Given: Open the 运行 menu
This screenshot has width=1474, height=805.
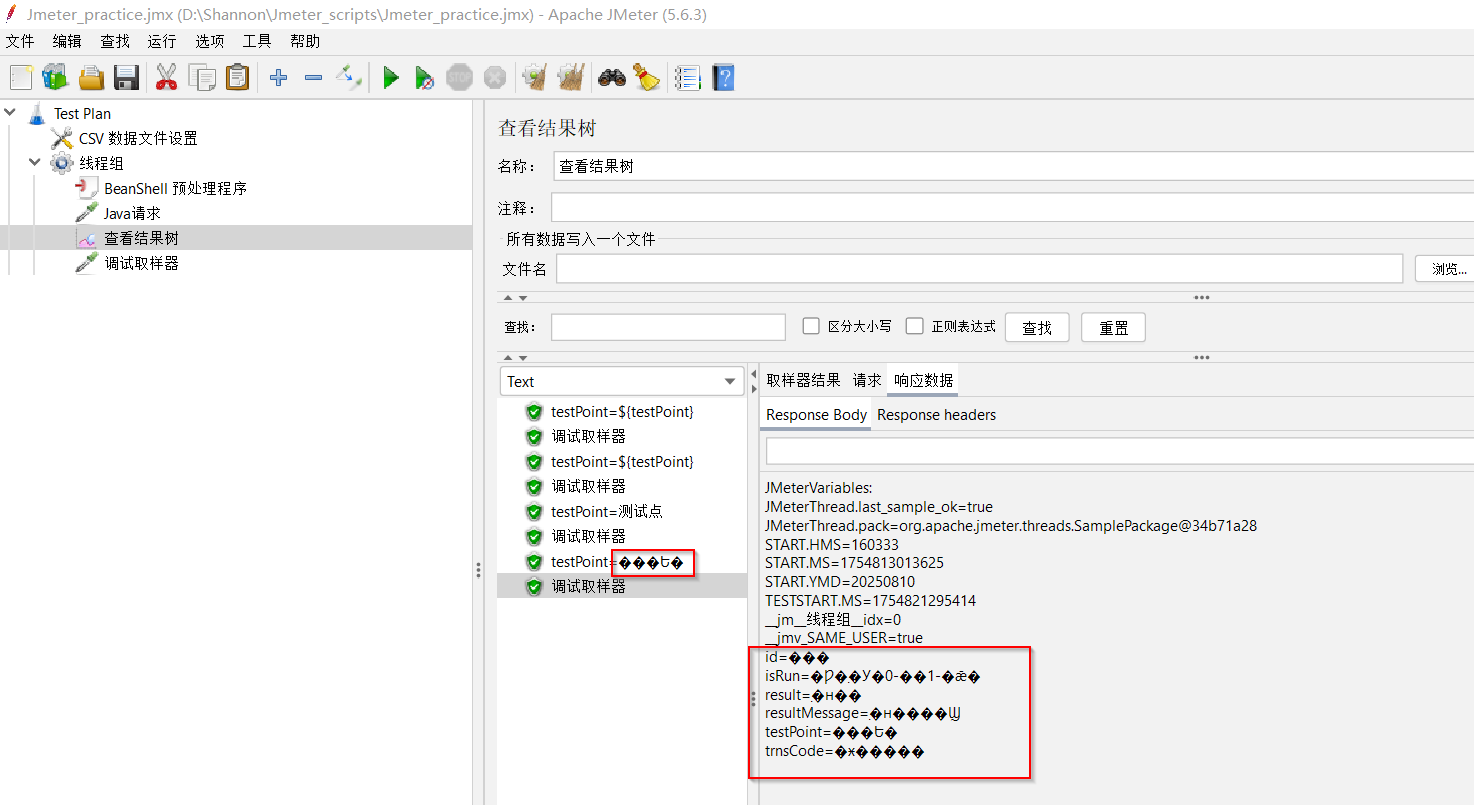Looking at the screenshot, I should pos(162,41).
